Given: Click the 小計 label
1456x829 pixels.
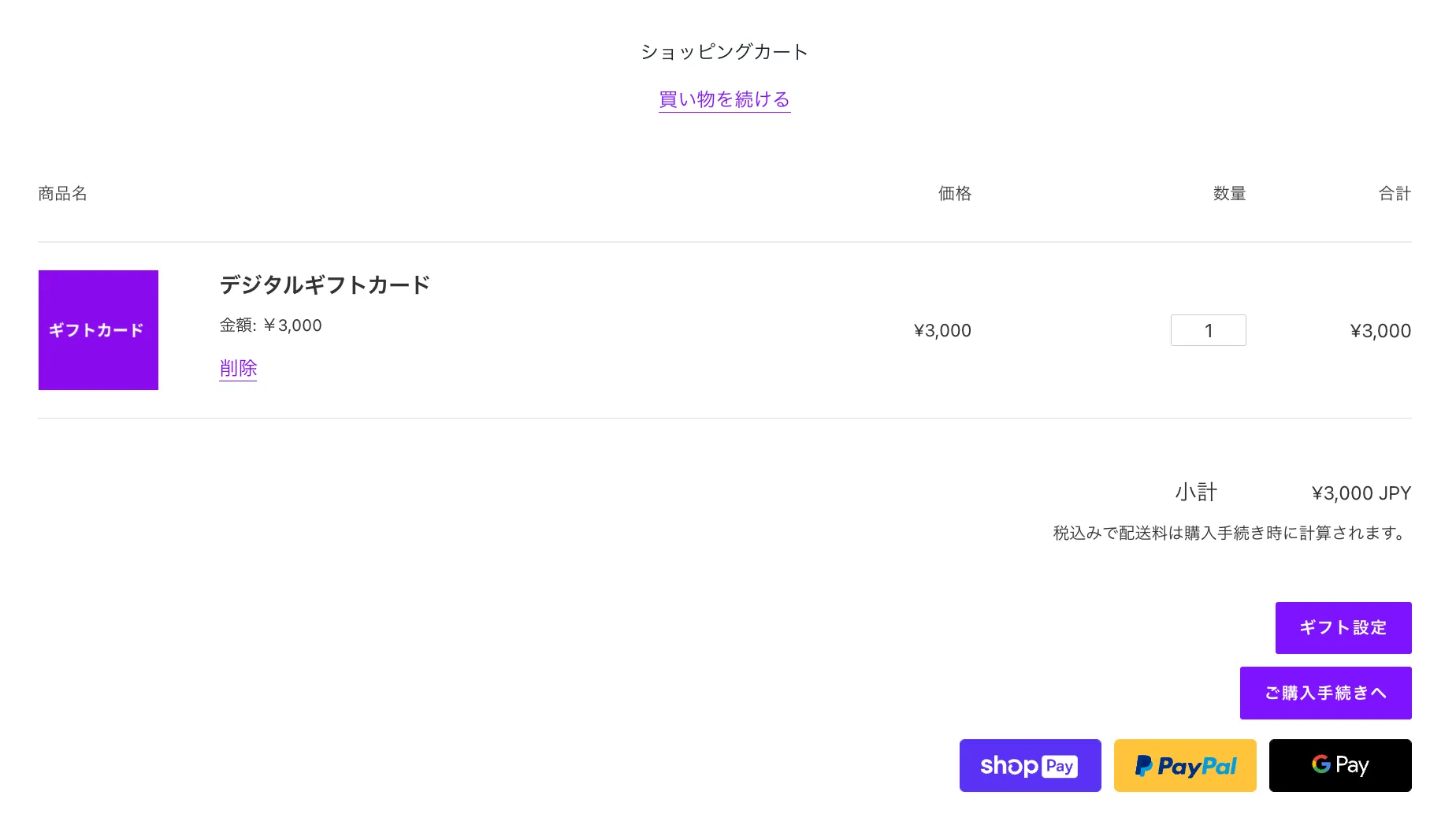Looking at the screenshot, I should coord(1196,493).
